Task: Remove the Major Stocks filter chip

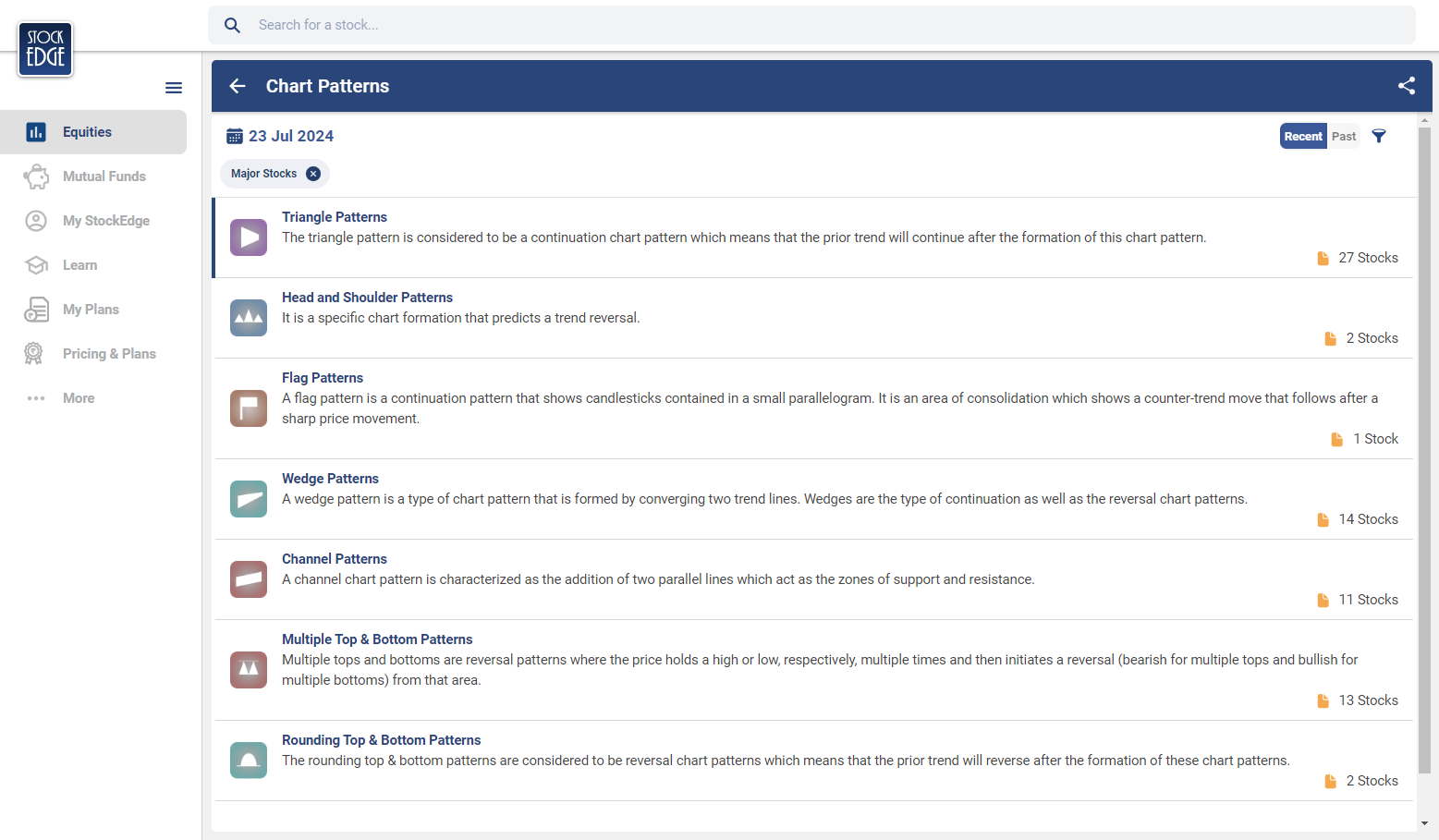Action: 313,174
